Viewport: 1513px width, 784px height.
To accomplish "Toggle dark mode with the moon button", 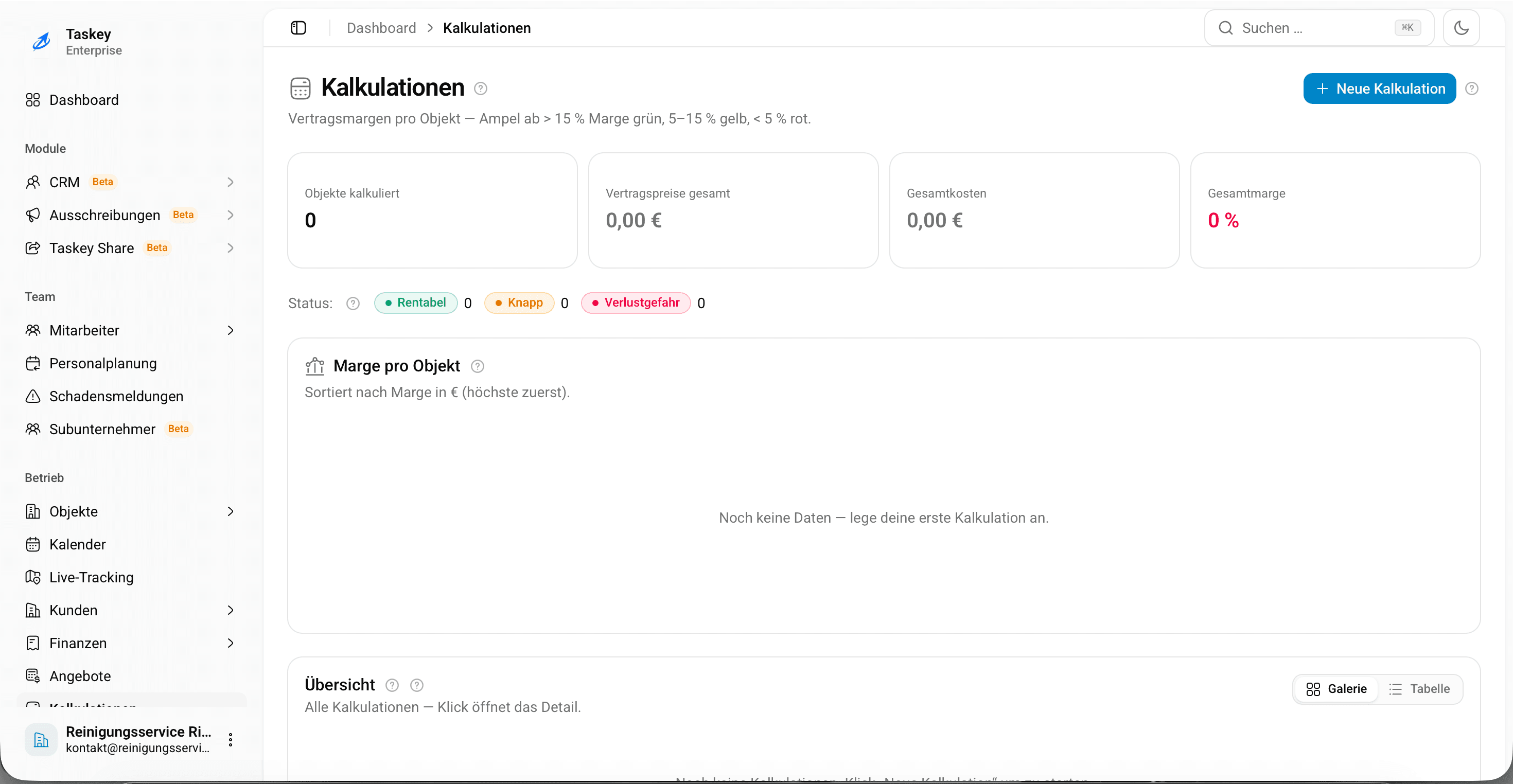I will 1462,28.
